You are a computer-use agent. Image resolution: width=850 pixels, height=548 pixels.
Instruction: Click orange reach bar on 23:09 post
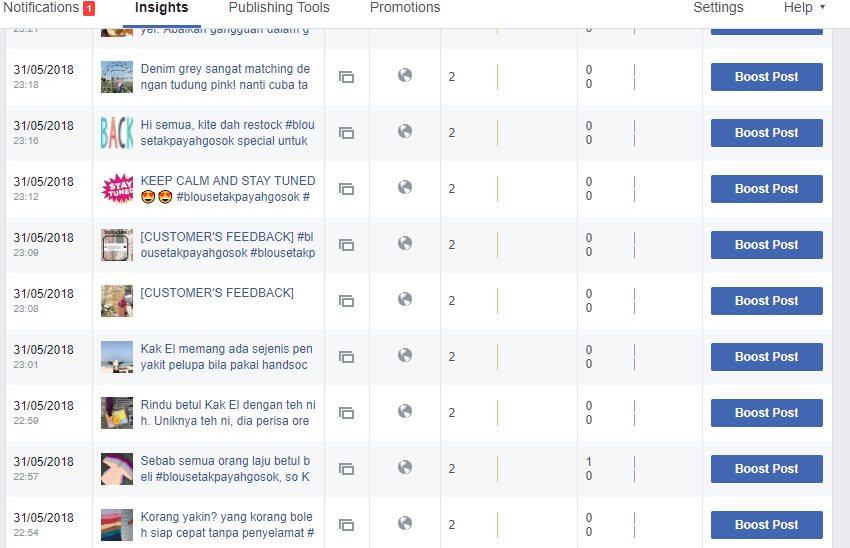point(497,244)
